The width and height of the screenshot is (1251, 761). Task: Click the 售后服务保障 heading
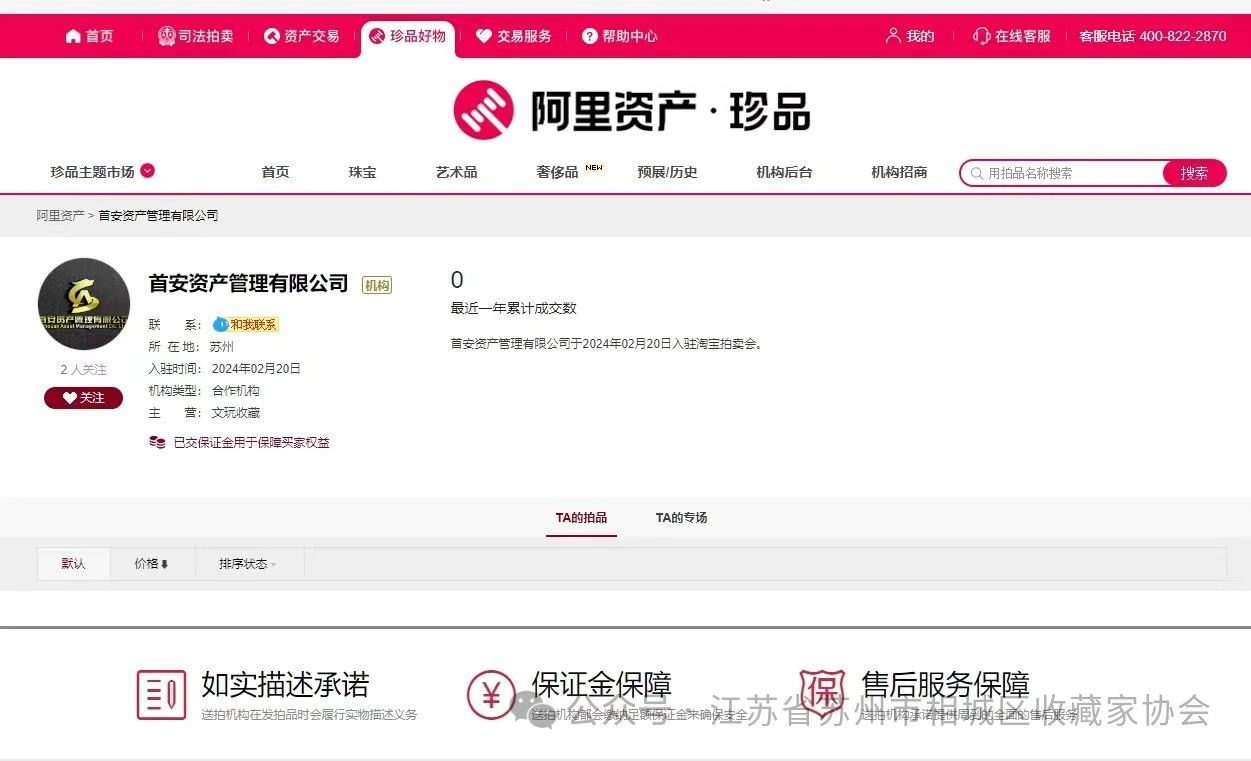pyautogui.click(x=945, y=685)
